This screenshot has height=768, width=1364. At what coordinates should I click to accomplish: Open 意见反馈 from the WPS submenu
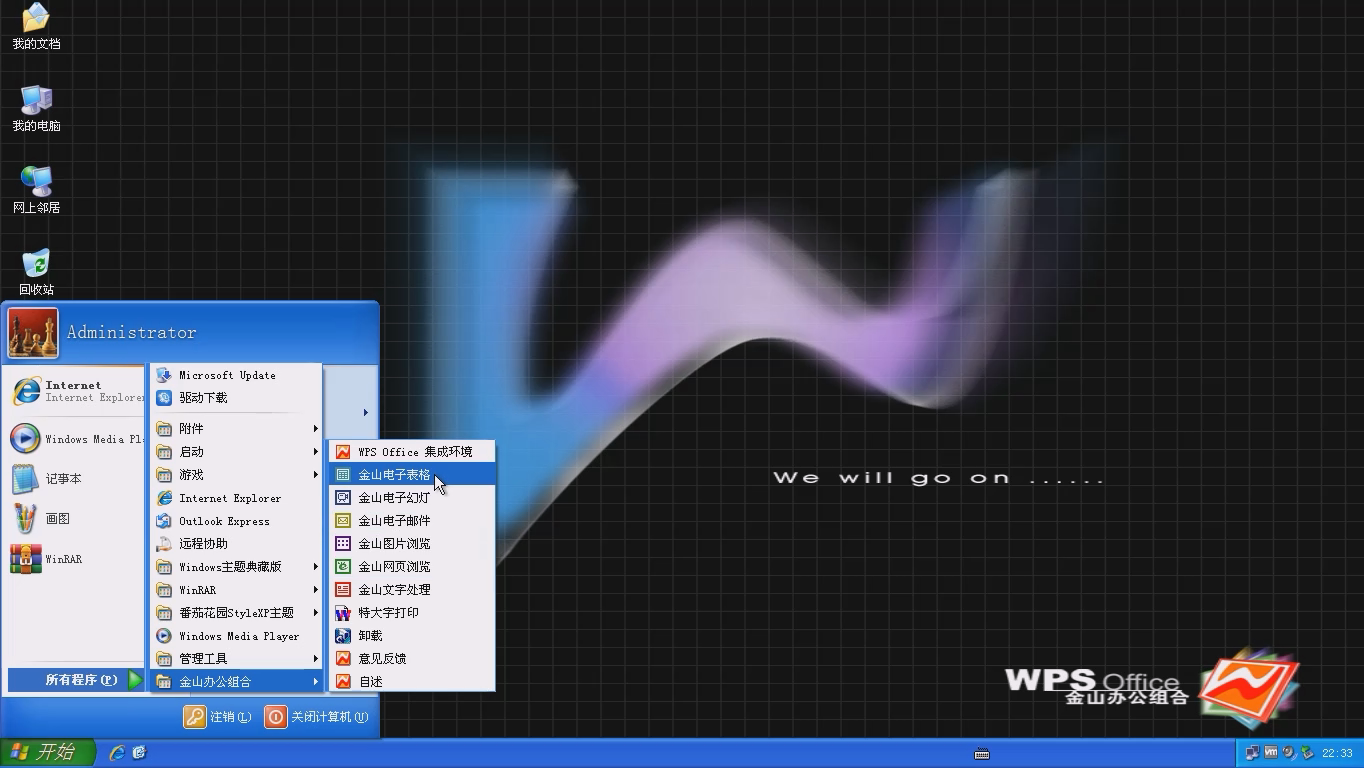412,659
